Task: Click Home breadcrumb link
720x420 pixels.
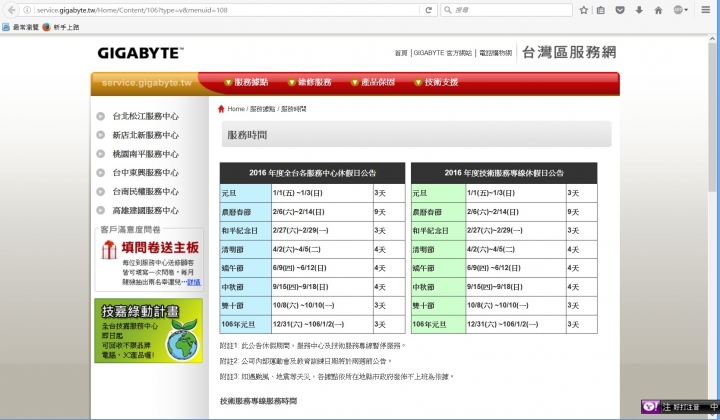Action: click(236, 109)
